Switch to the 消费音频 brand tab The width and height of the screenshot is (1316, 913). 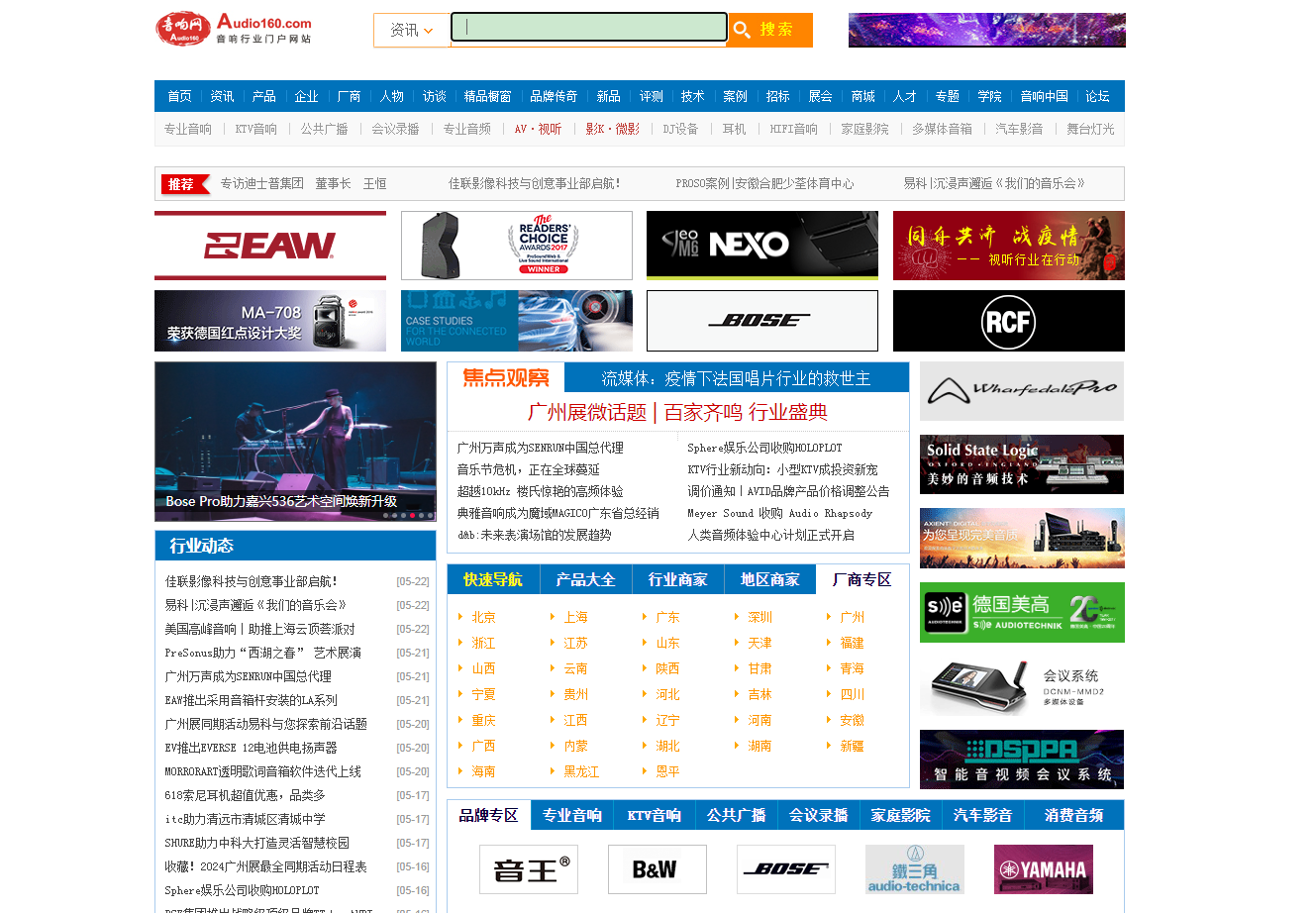tap(1073, 815)
